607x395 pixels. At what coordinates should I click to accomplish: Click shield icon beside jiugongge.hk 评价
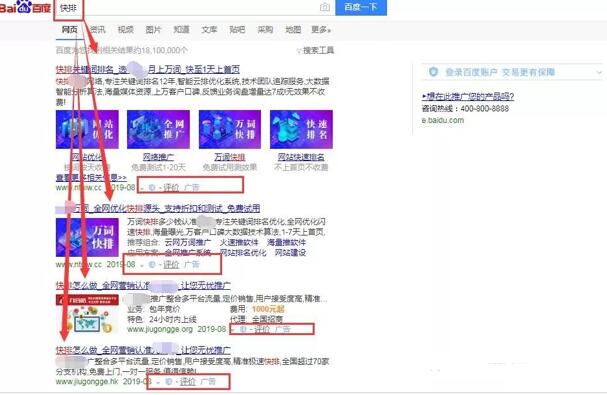point(169,381)
